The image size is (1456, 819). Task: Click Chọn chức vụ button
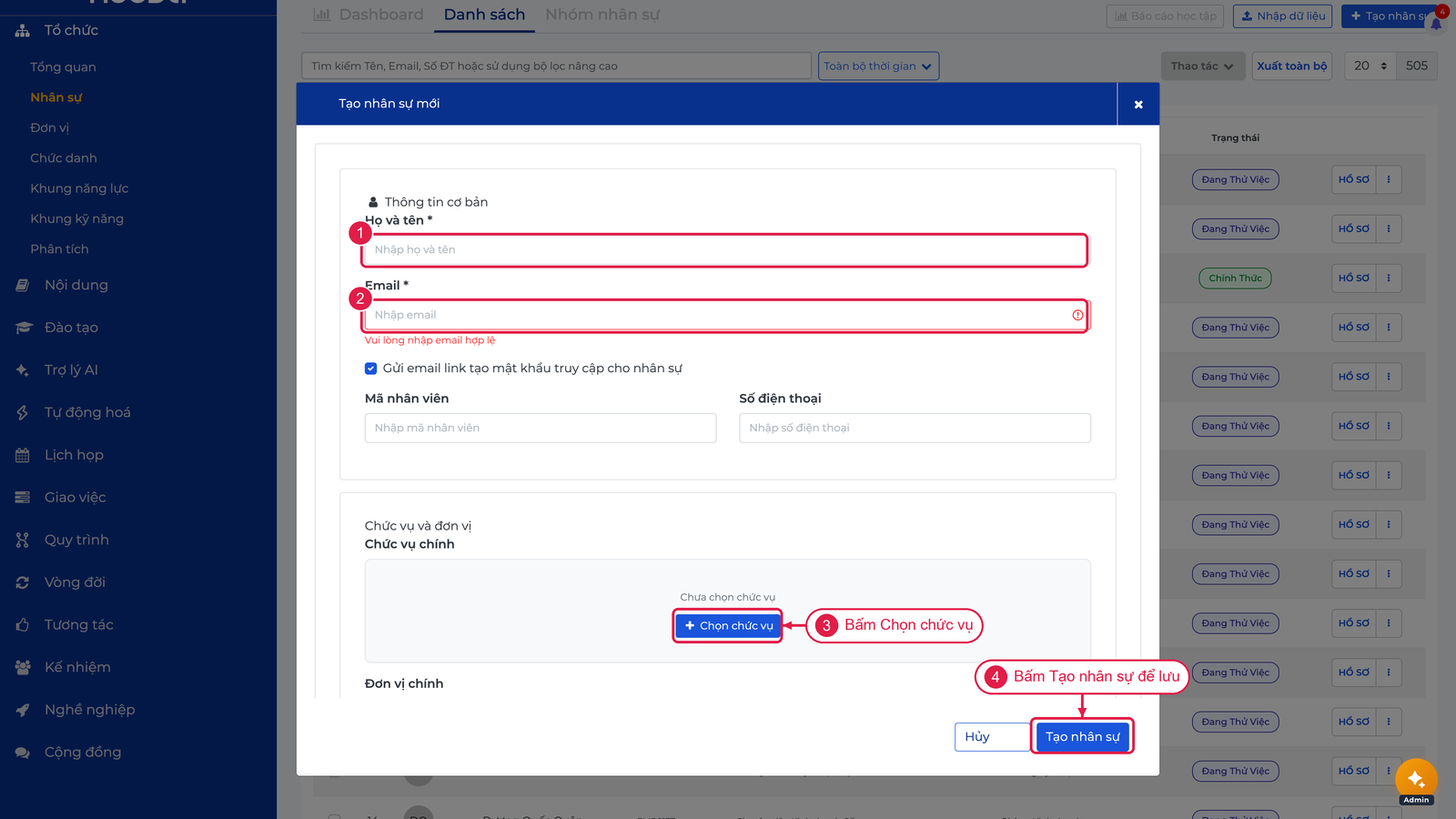pyautogui.click(x=728, y=626)
